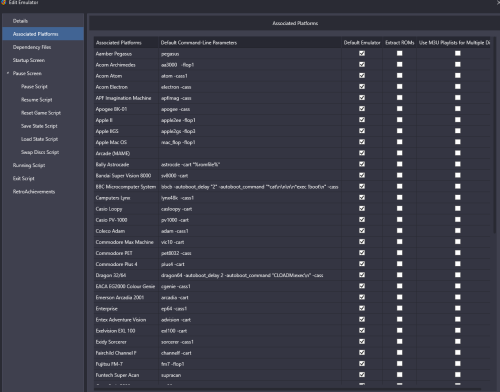Enable Extract ROMs for Dragon 32/64
Screen dimensions: 500x392
click(x=400, y=275)
